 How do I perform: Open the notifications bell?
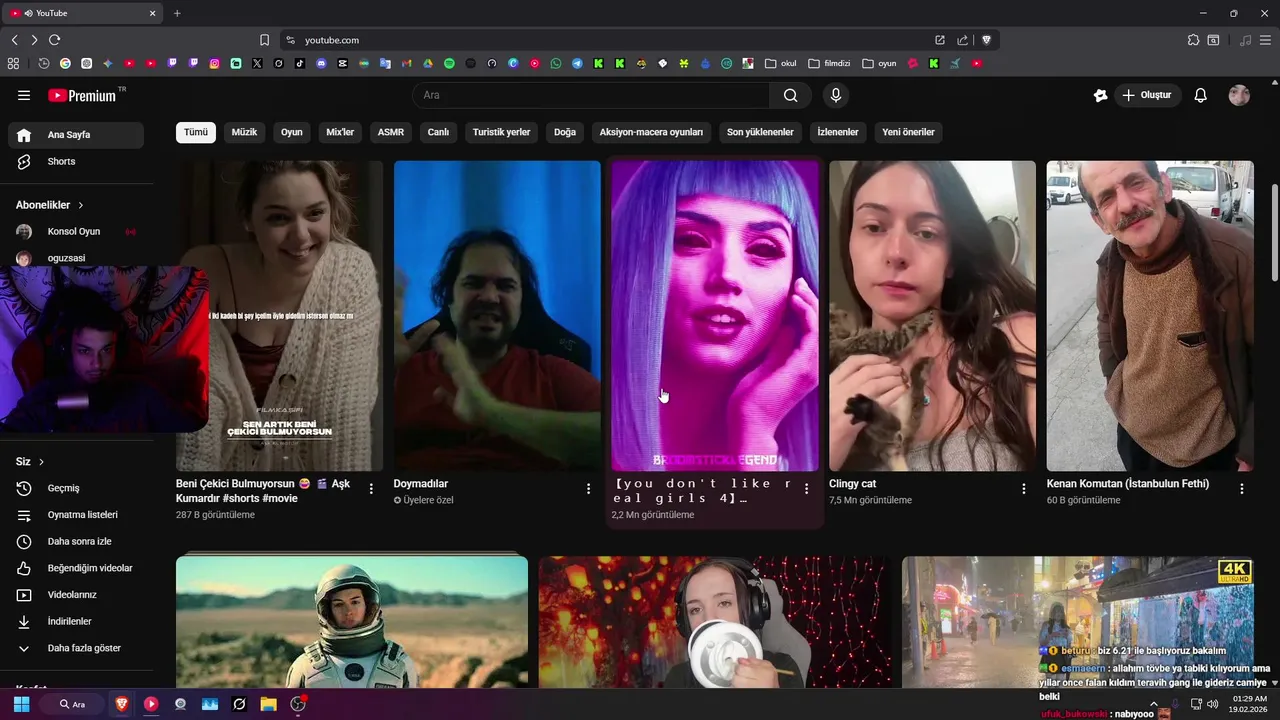click(x=1201, y=95)
